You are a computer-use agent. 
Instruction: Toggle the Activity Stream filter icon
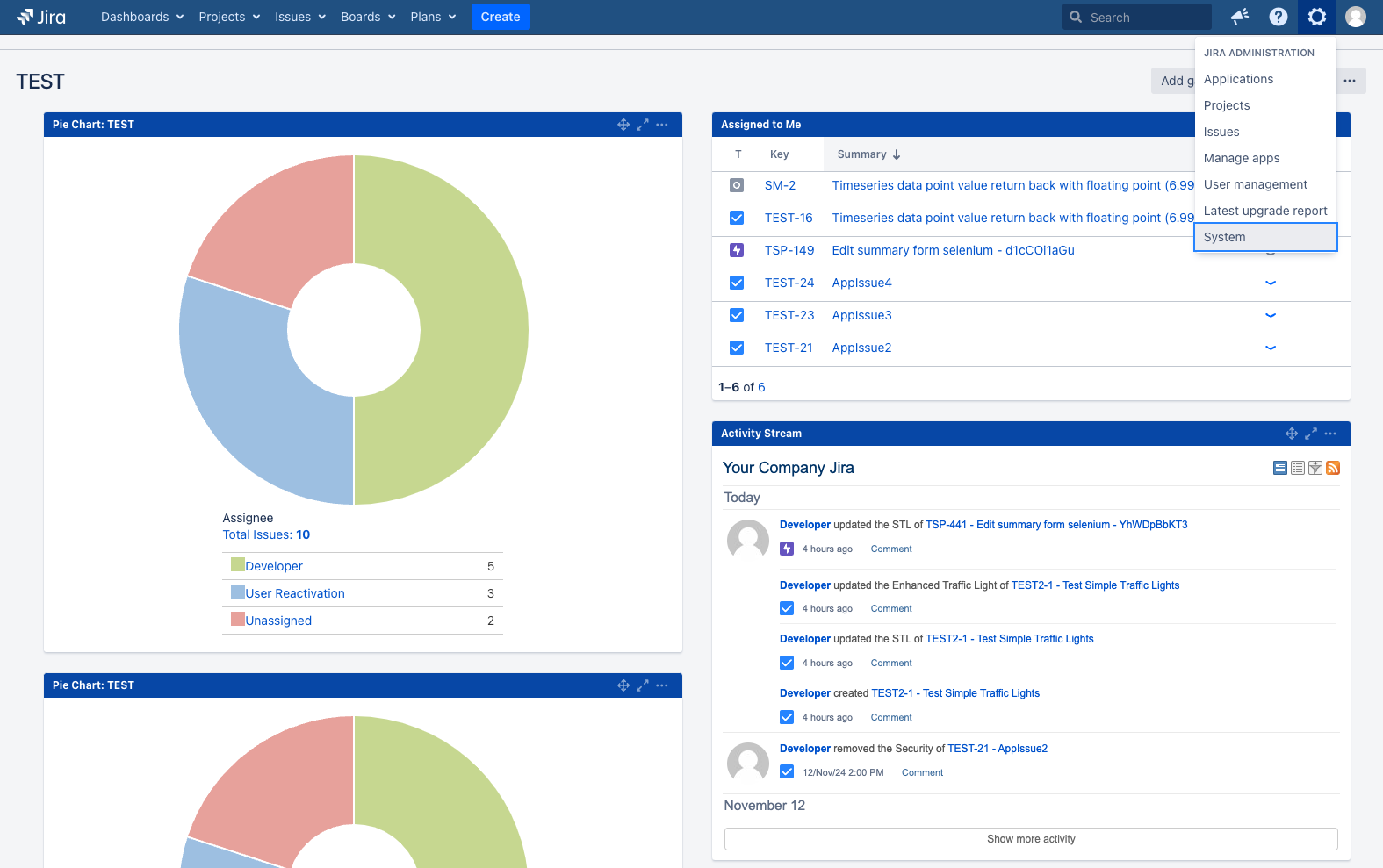point(1315,468)
